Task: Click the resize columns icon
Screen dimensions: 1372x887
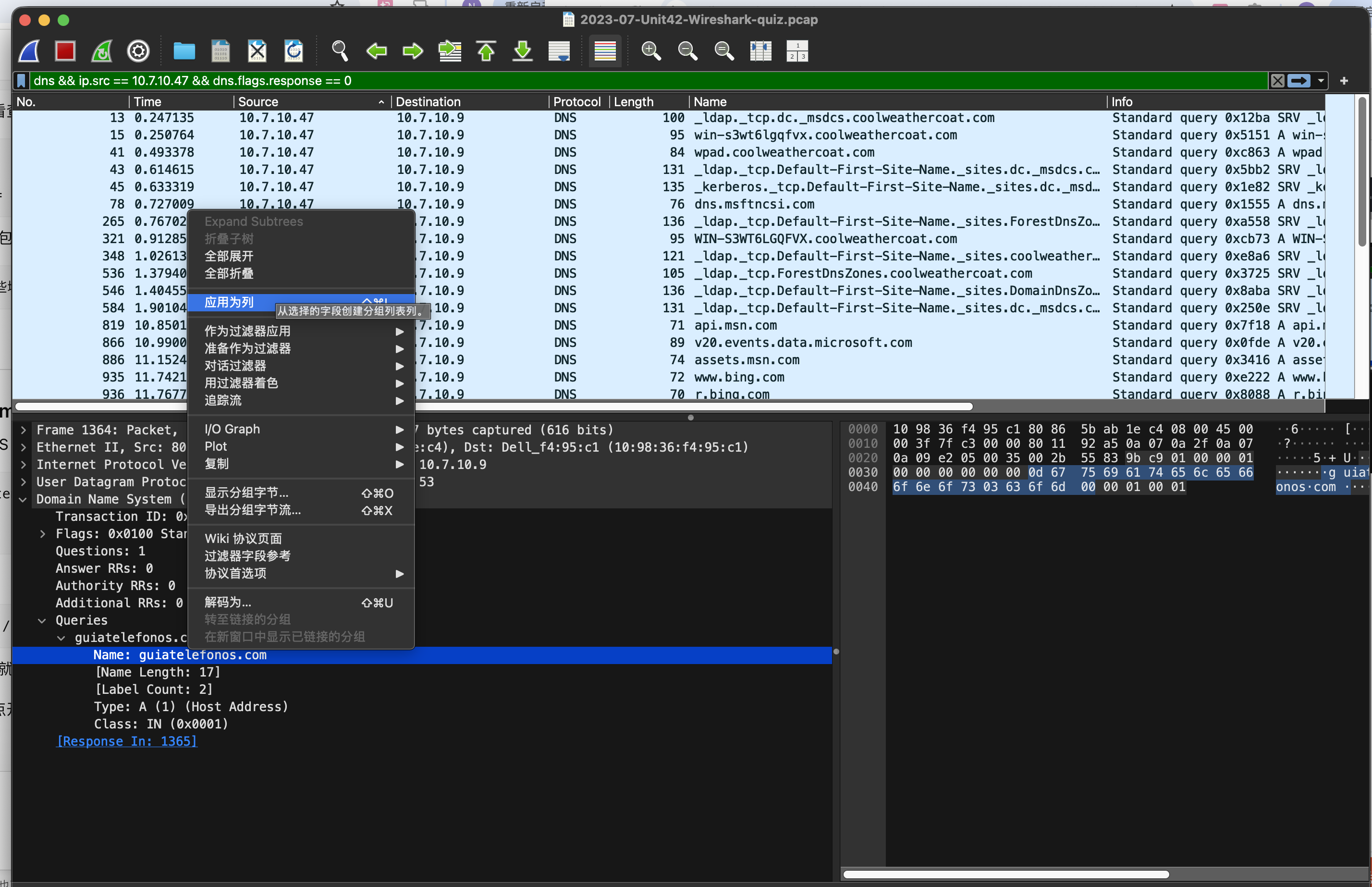Action: (x=760, y=51)
